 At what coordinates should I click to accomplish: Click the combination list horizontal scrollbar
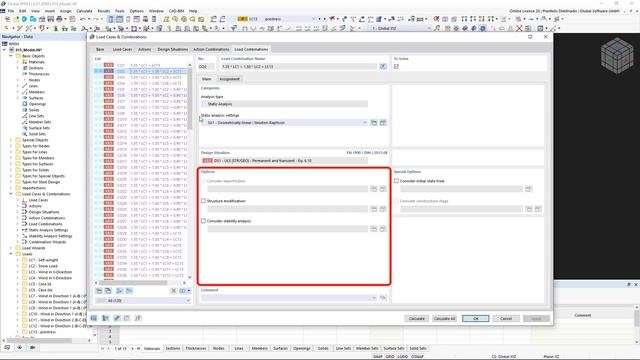pos(133,282)
